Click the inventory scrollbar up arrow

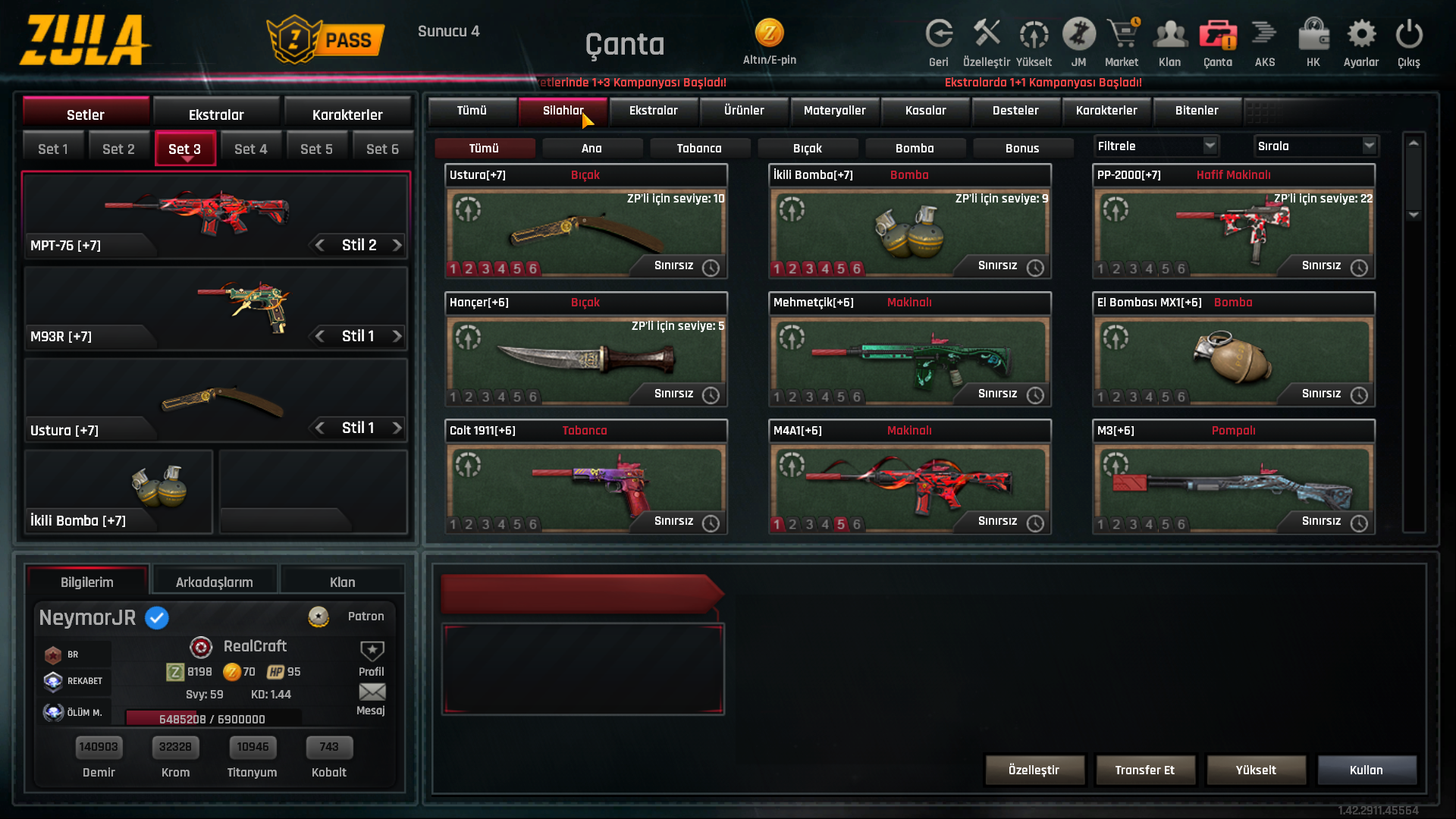click(x=1414, y=143)
